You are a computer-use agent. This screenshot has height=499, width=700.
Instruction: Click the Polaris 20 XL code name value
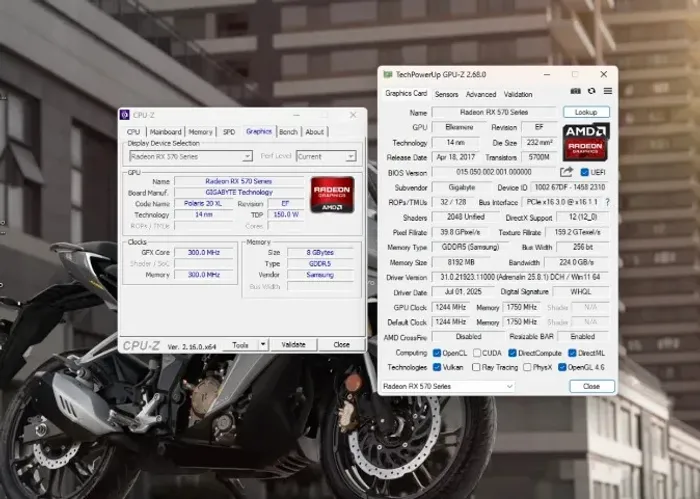(203, 204)
